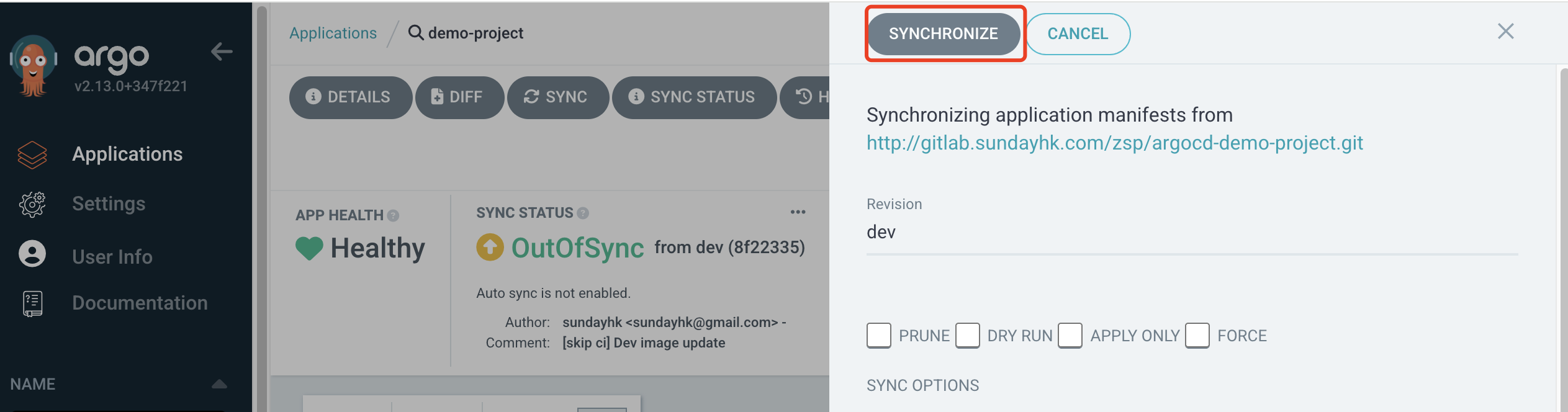This screenshot has width=1568, height=412.
Task: Toggle the FORCE checkbox
Action: (x=1197, y=336)
